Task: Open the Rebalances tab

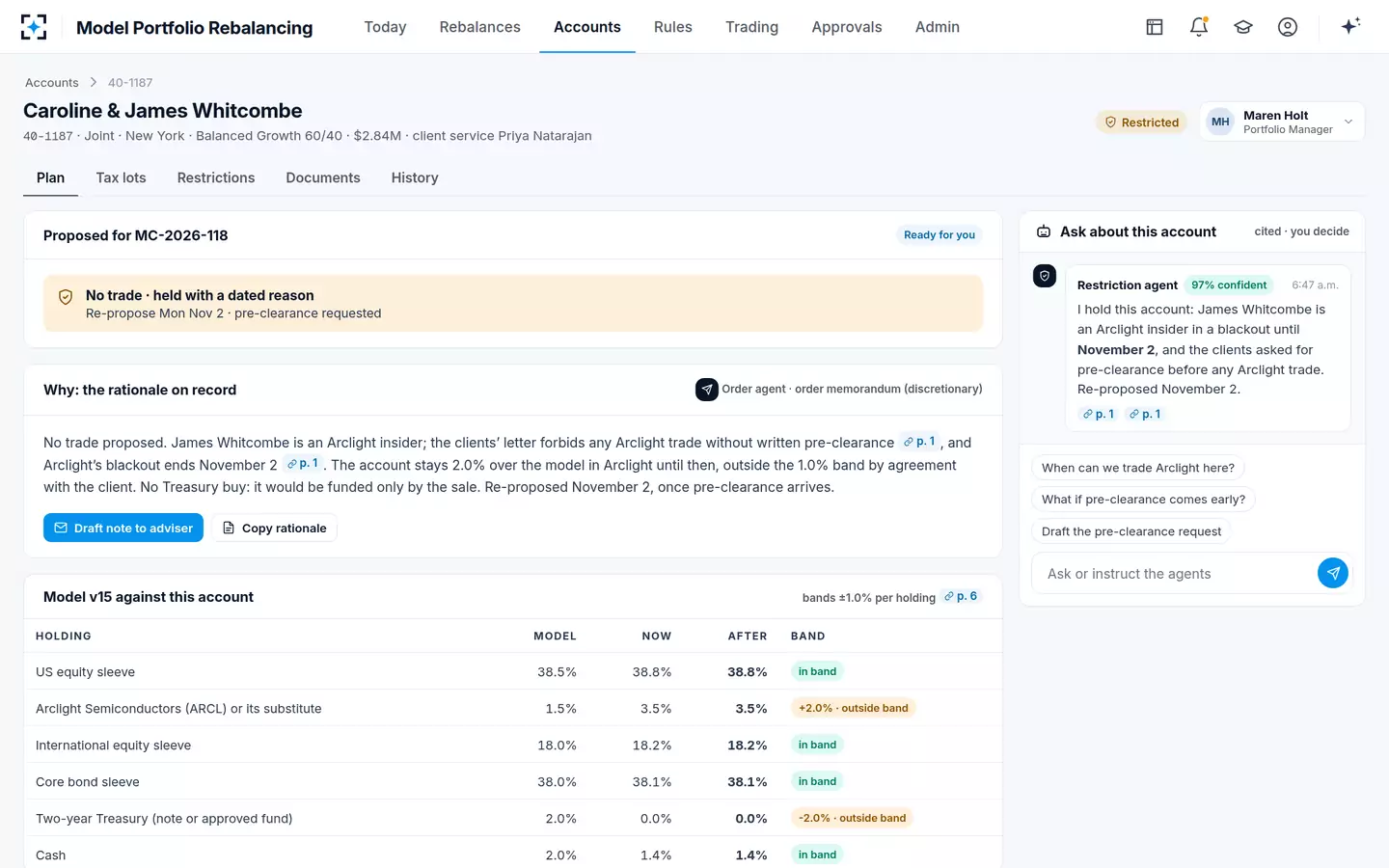Action: 479,27
